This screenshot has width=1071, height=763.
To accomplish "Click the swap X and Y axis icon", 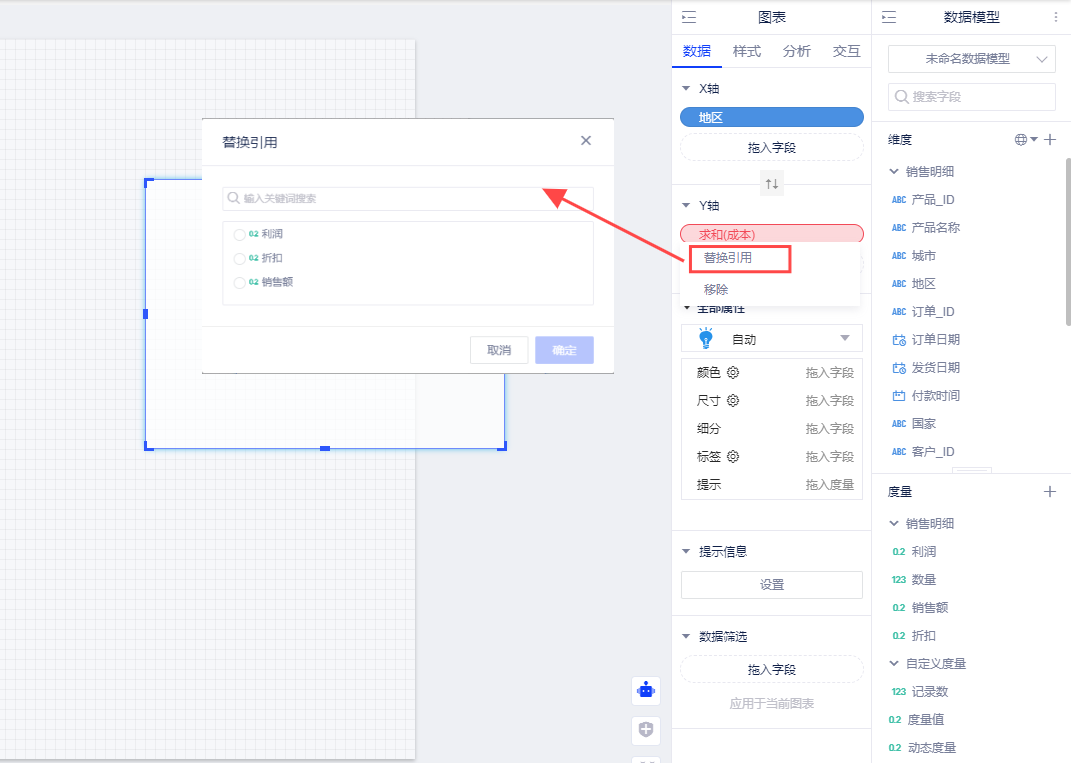I will point(771,184).
